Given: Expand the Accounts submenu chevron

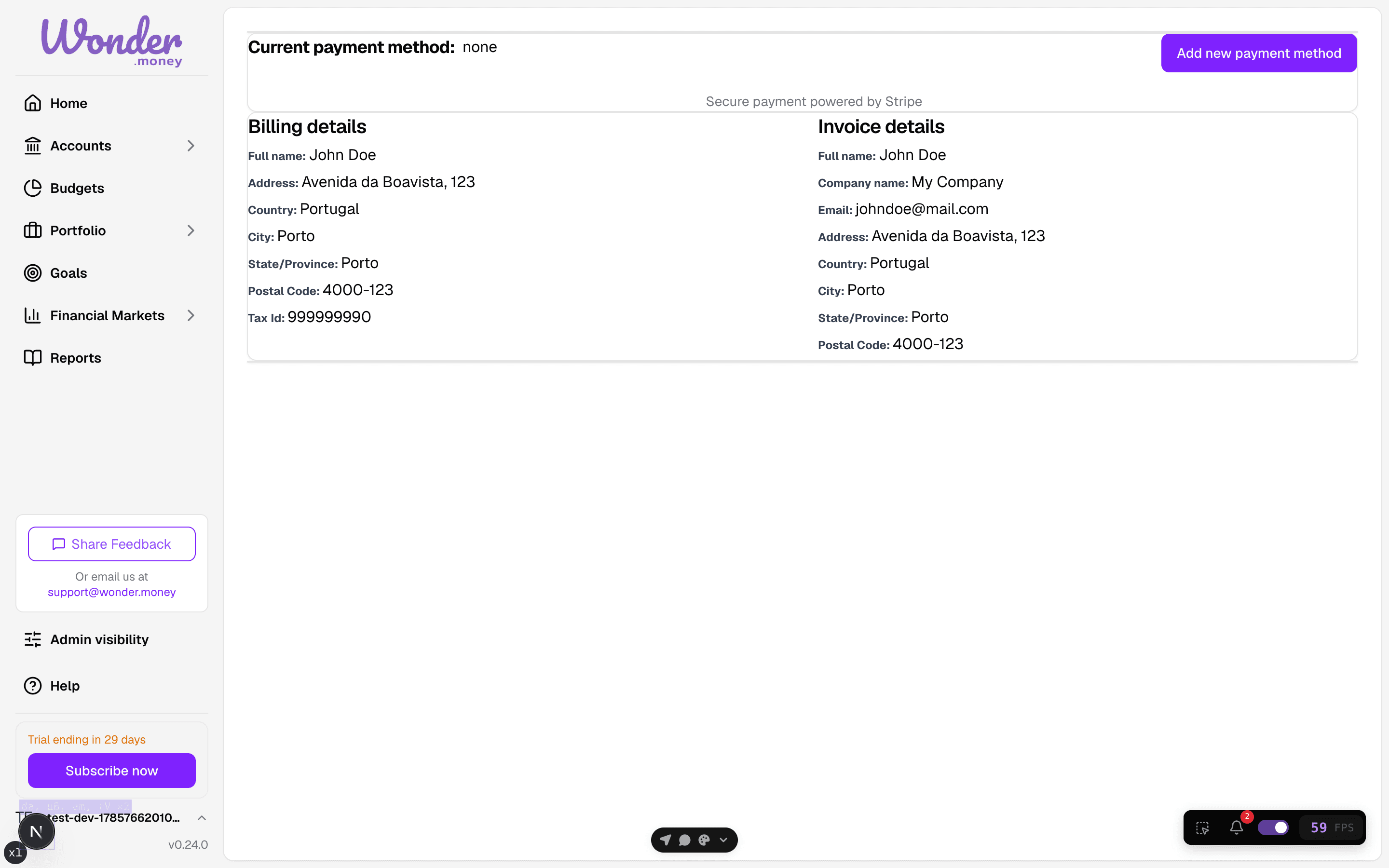Looking at the screenshot, I should click(191, 146).
